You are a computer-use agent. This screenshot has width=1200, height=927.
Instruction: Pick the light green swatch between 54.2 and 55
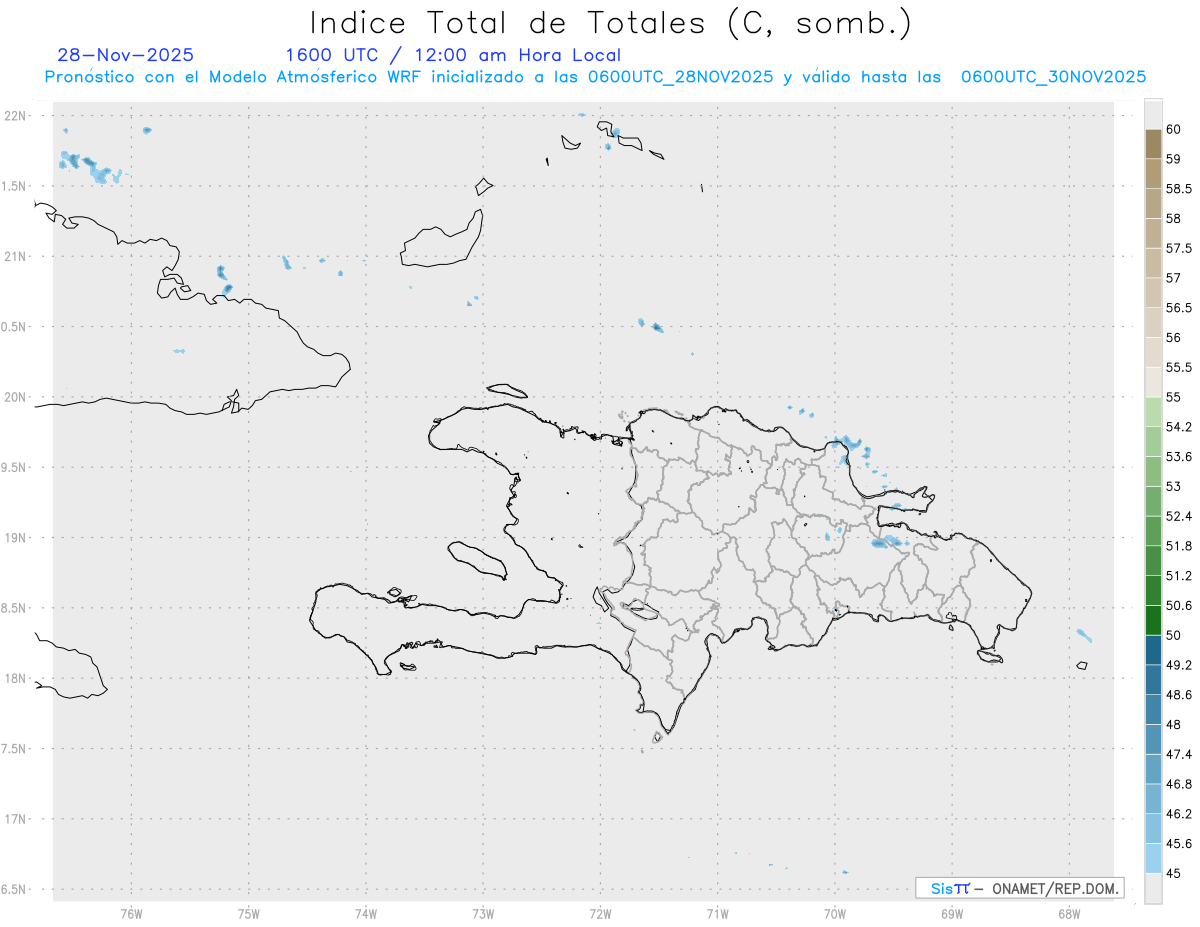coord(1153,412)
